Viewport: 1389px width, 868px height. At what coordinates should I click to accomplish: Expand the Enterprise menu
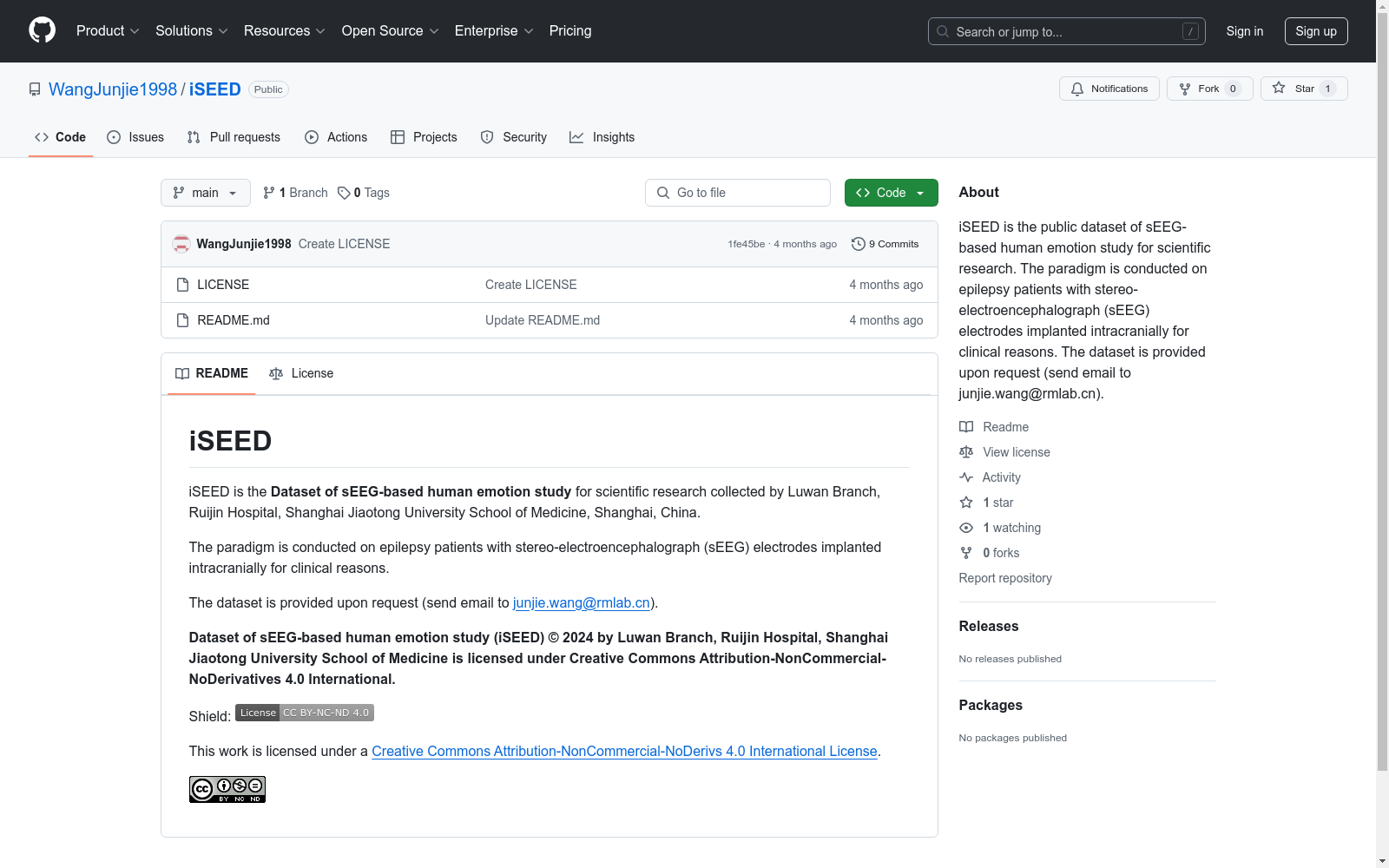click(x=494, y=31)
